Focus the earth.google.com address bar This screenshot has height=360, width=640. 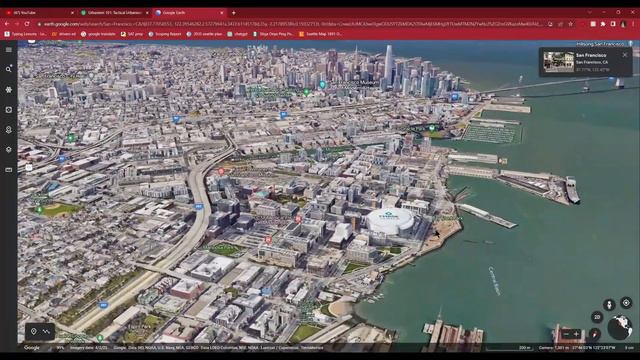[x=292, y=24]
